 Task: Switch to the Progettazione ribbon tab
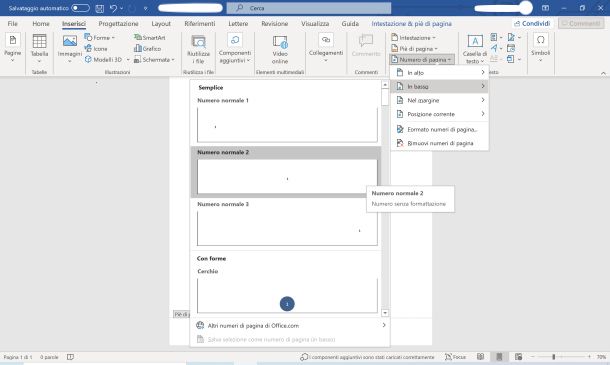pos(118,24)
